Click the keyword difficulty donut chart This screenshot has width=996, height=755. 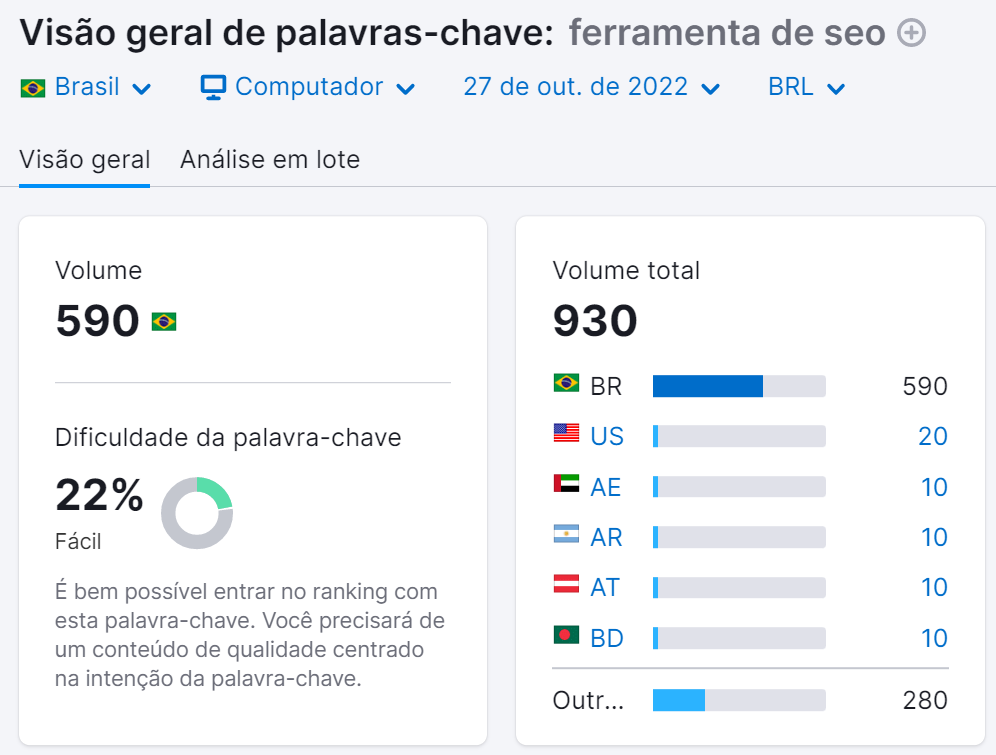(x=197, y=512)
